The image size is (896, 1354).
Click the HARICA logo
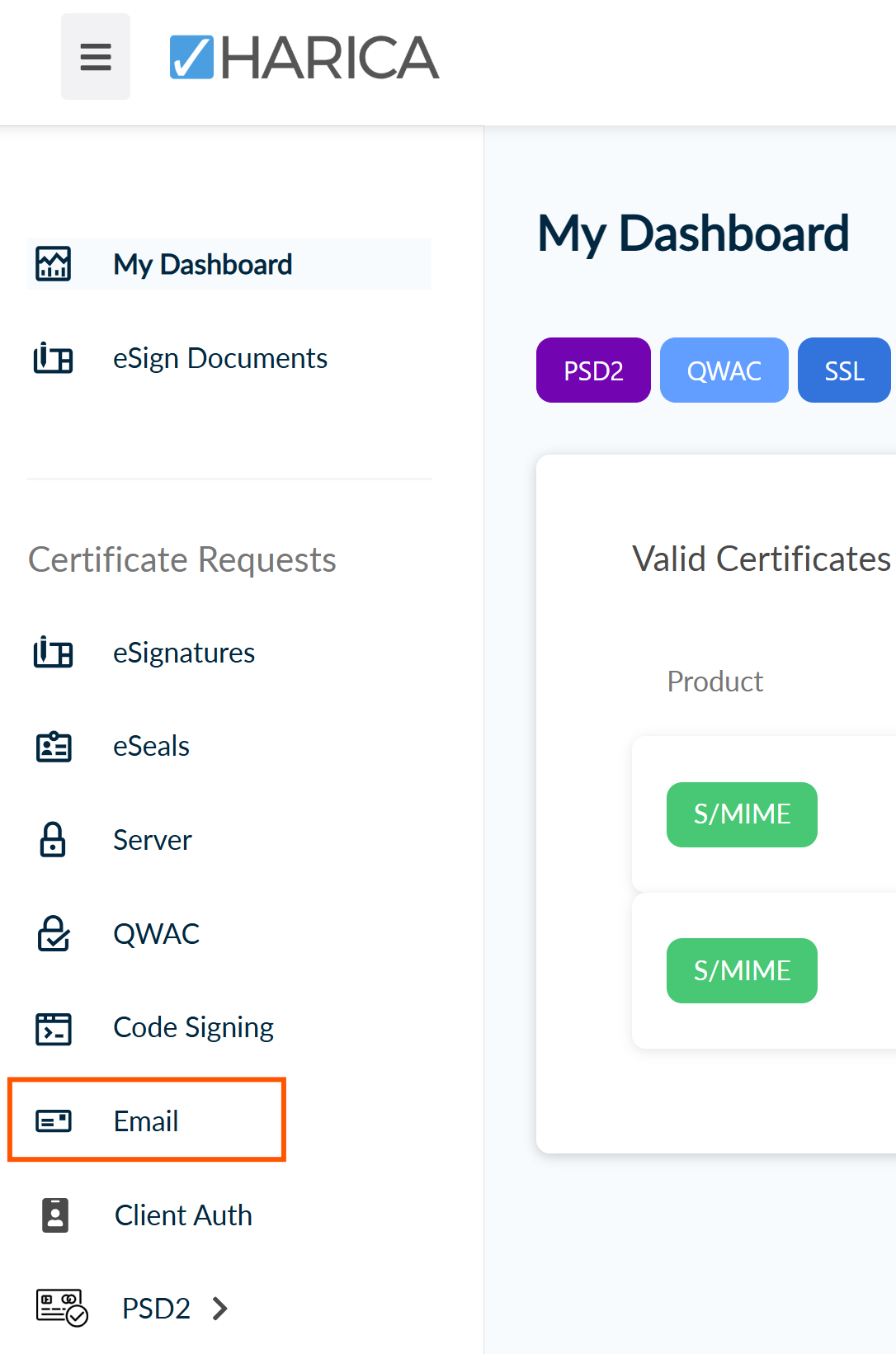pyautogui.click(x=304, y=58)
